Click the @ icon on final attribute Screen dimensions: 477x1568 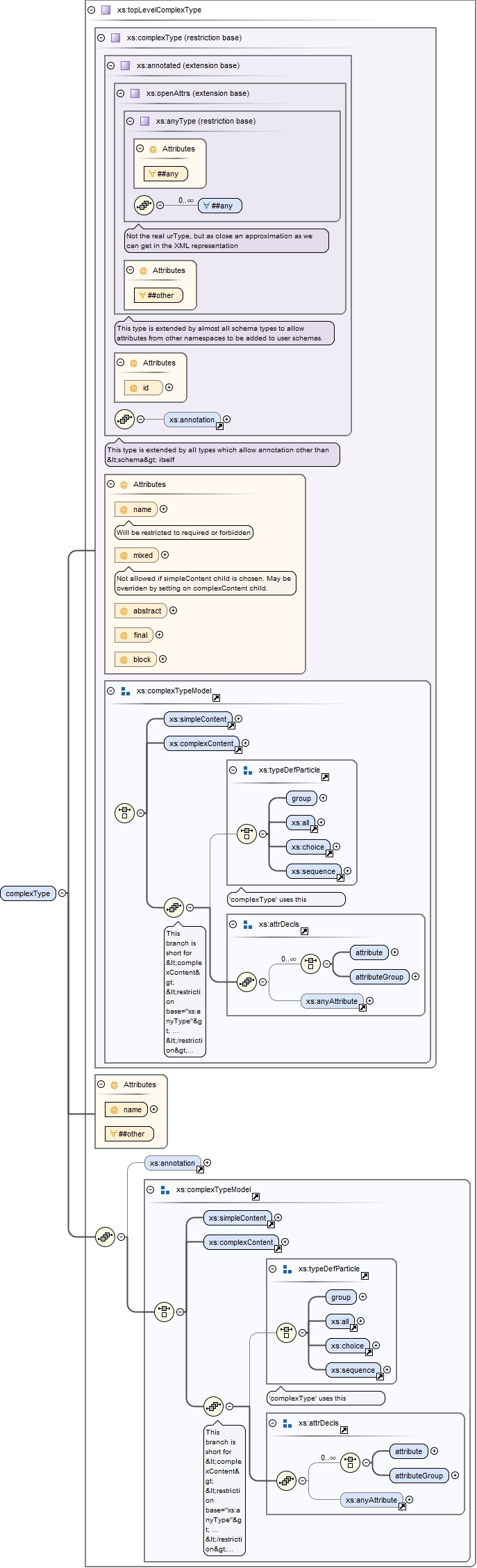124,635
